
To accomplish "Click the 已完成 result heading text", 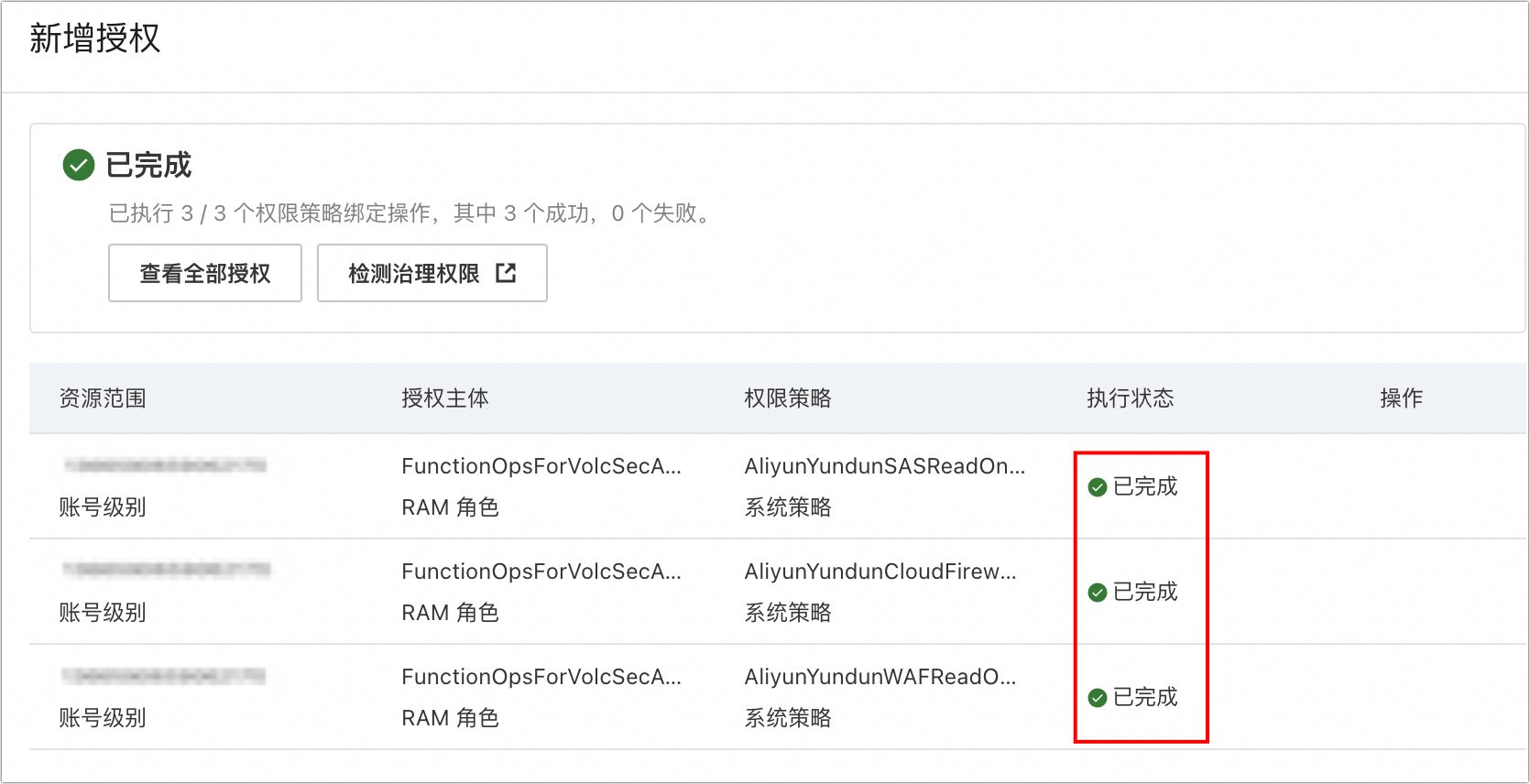I will pyautogui.click(x=148, y=165).
